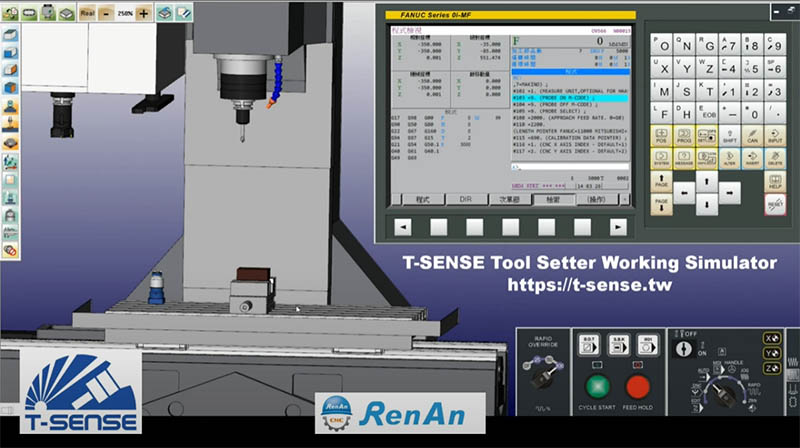This screenshot has height=448, width=800.
Task: Click the RAPID OVERRIDE knob
Action: click(x=542, y=379)
